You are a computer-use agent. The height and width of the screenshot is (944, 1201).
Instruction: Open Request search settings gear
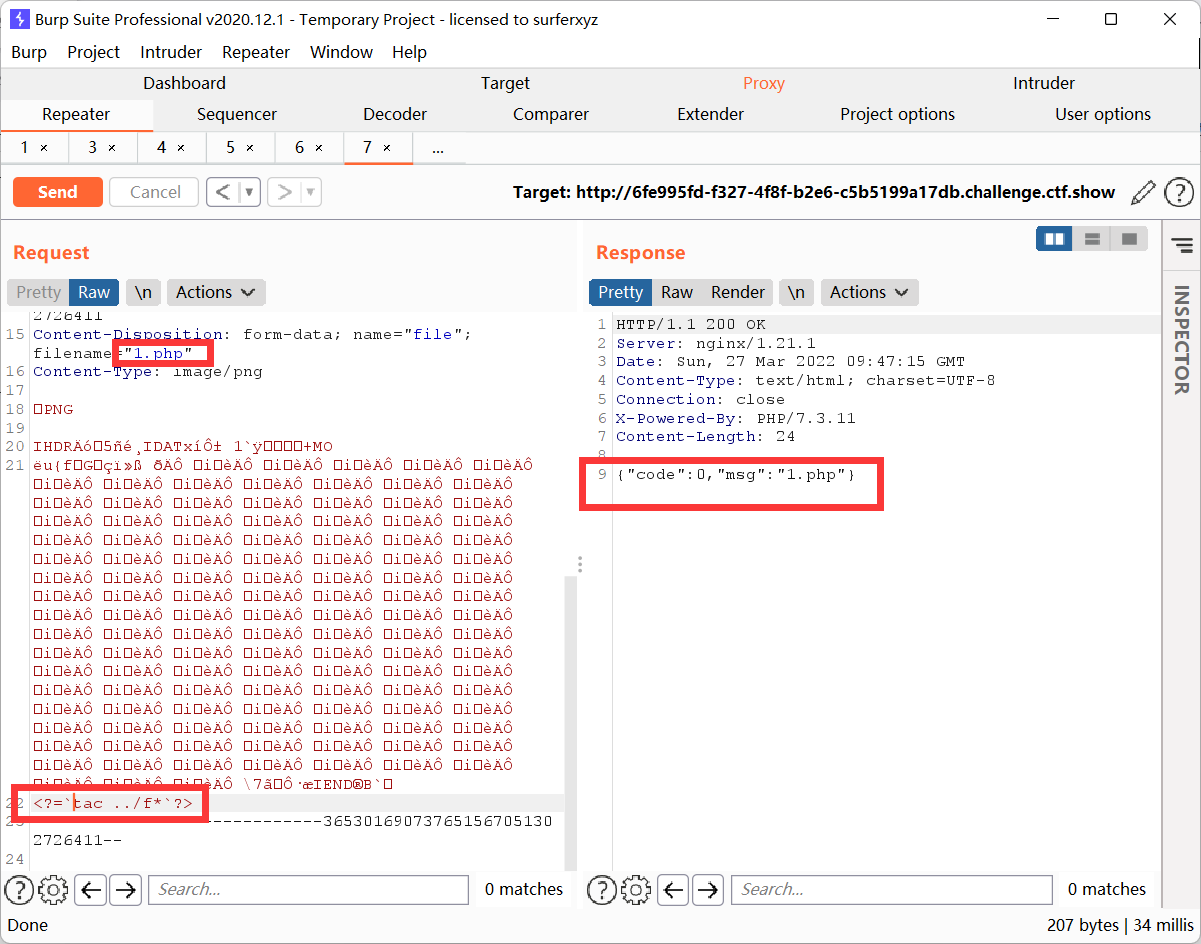(x=53, y=889)
